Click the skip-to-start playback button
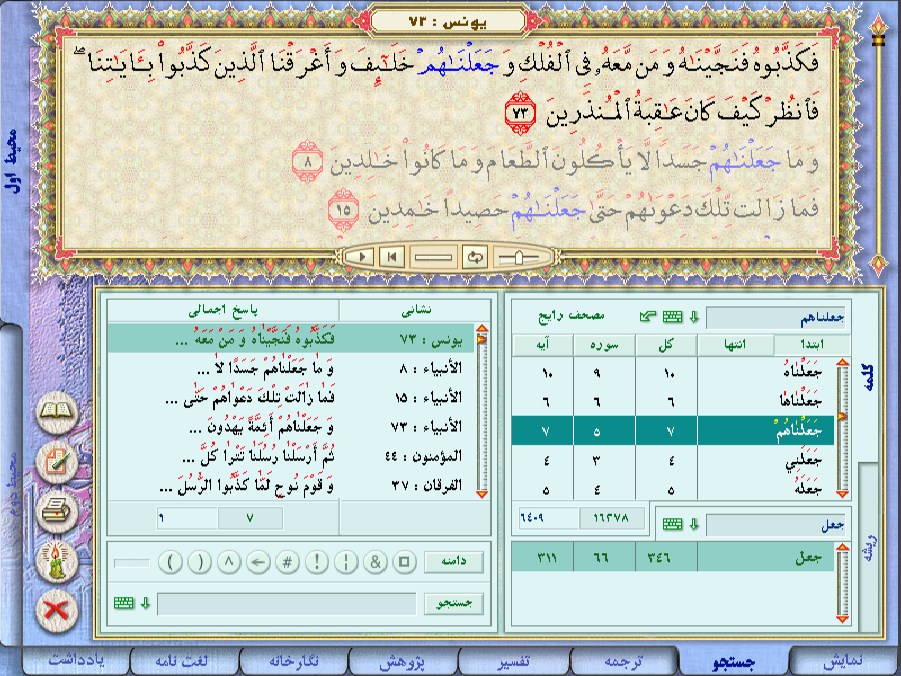901x676 pixels. 391,257
